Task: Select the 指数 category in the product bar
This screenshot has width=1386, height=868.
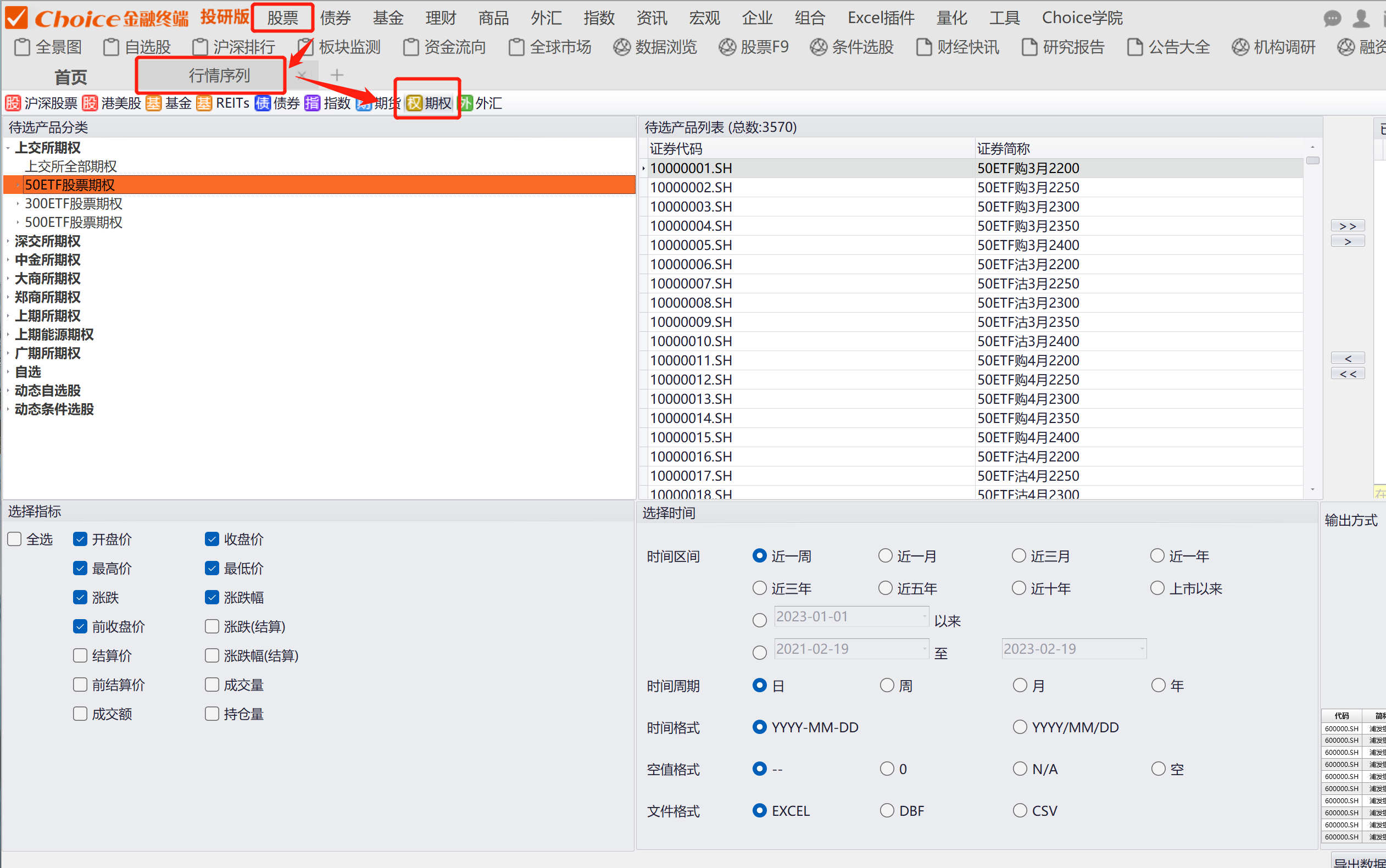Action: point(328,103)
